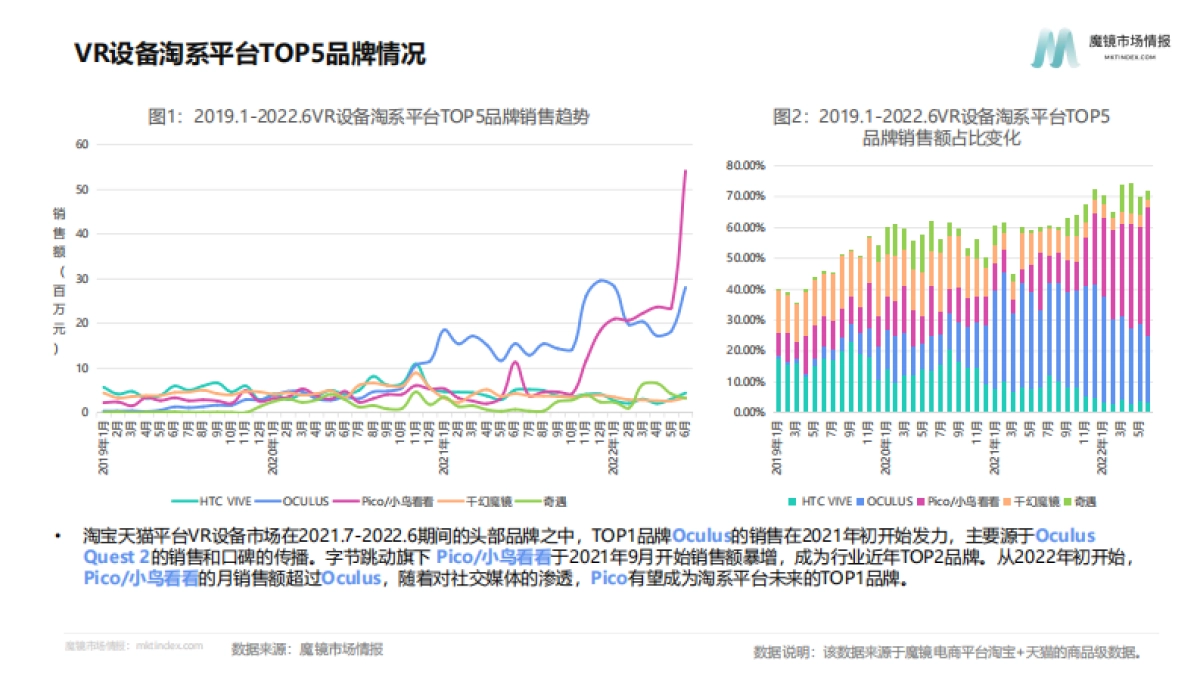
Task: Select Pico/小鸟看看 entry in bar chart legend
Action: 951,500
